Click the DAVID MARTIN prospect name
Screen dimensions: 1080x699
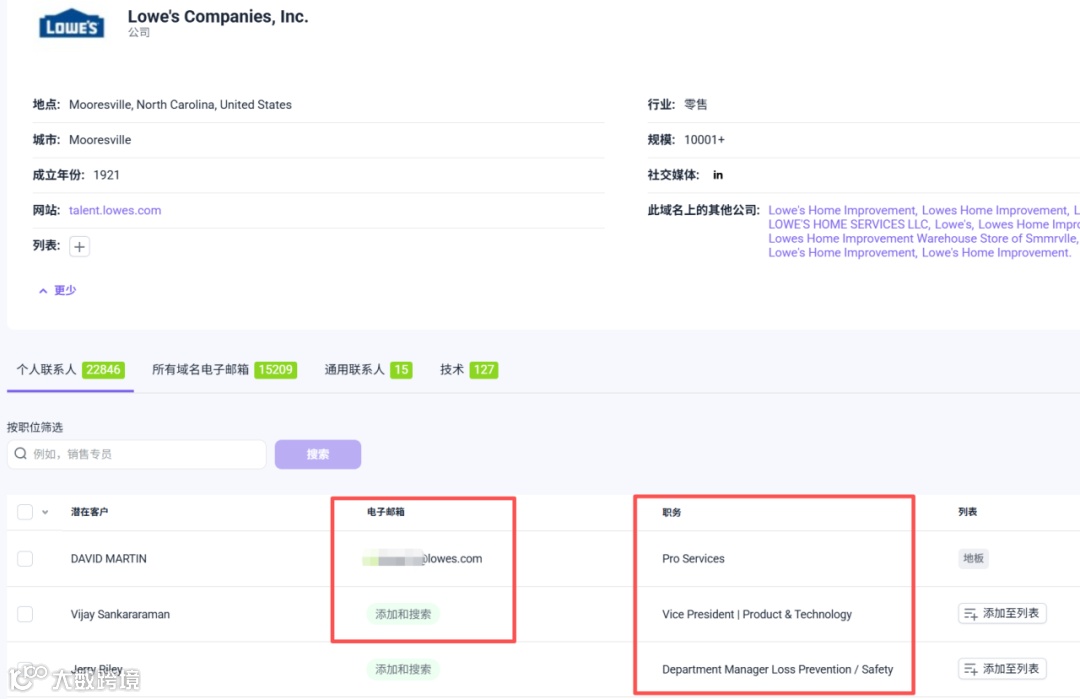point(109,559)
